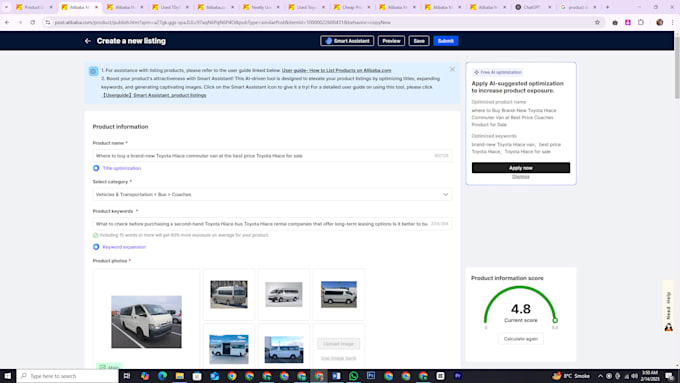Switch to the first Product browser tab

[x=34, y=7]
